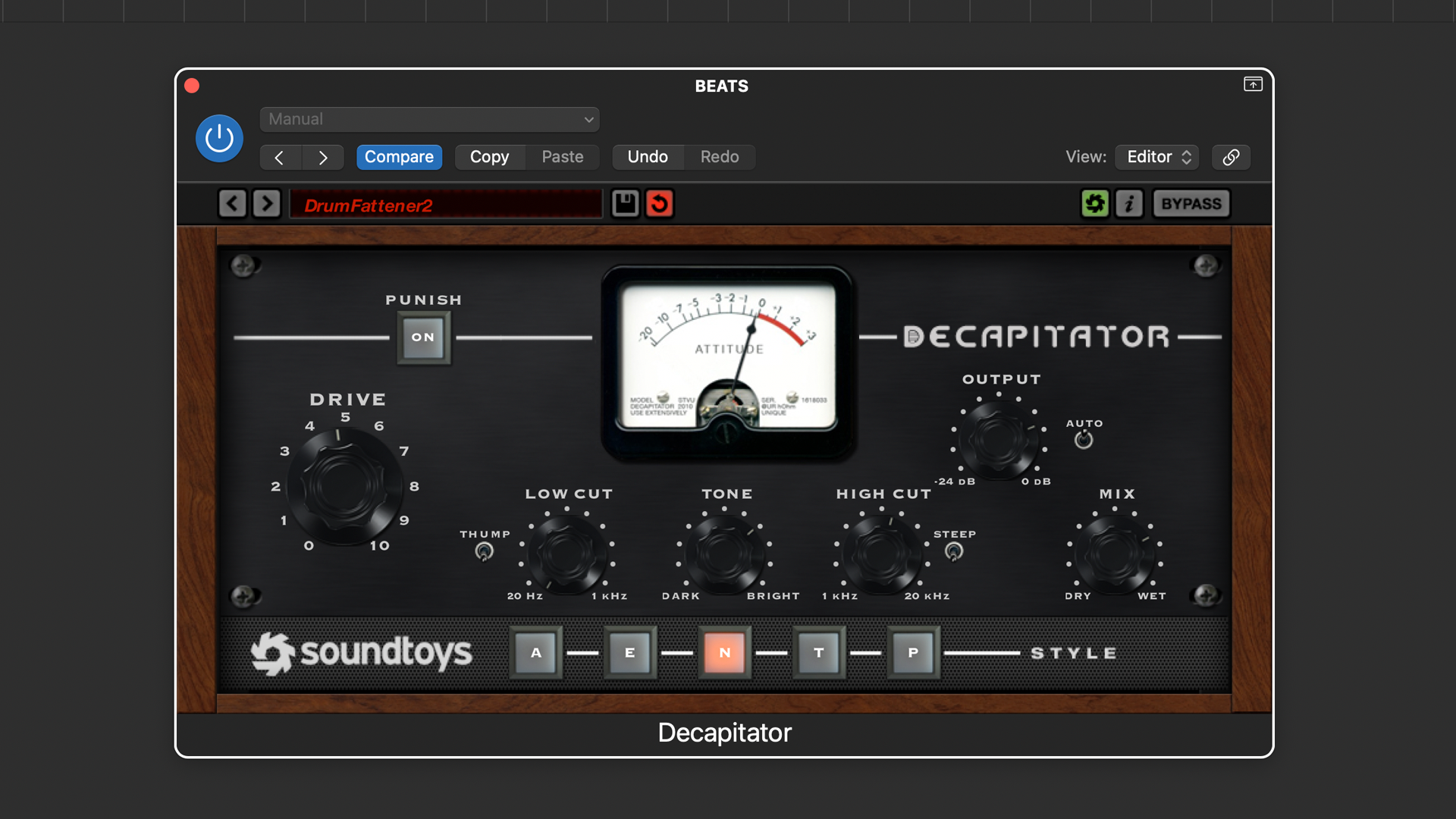The height and width of the screenshot is (819, 1456).
Task: Toggle the plugin power button
Action: pos(219,138)
